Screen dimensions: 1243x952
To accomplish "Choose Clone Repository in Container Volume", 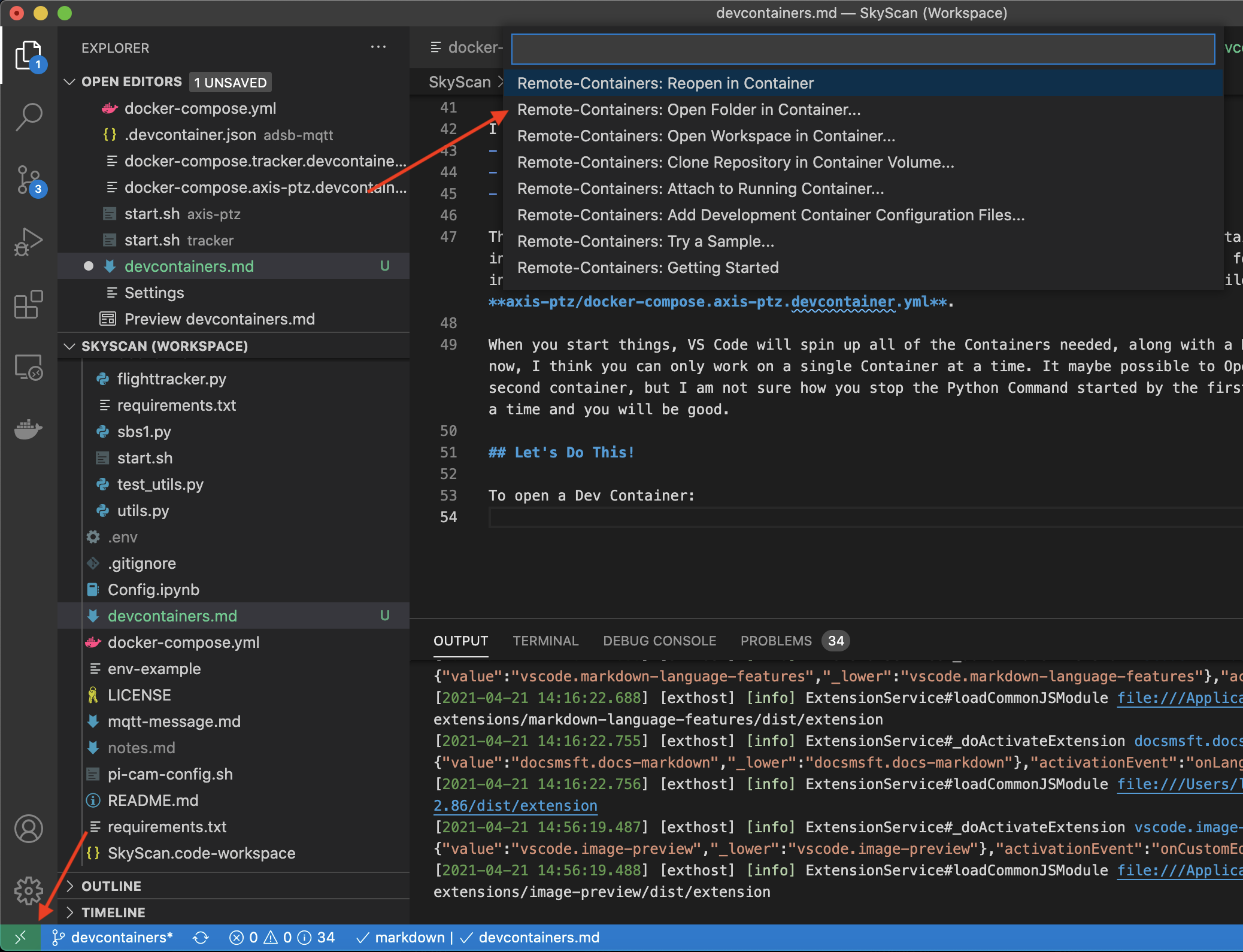I will pos(863,162).
